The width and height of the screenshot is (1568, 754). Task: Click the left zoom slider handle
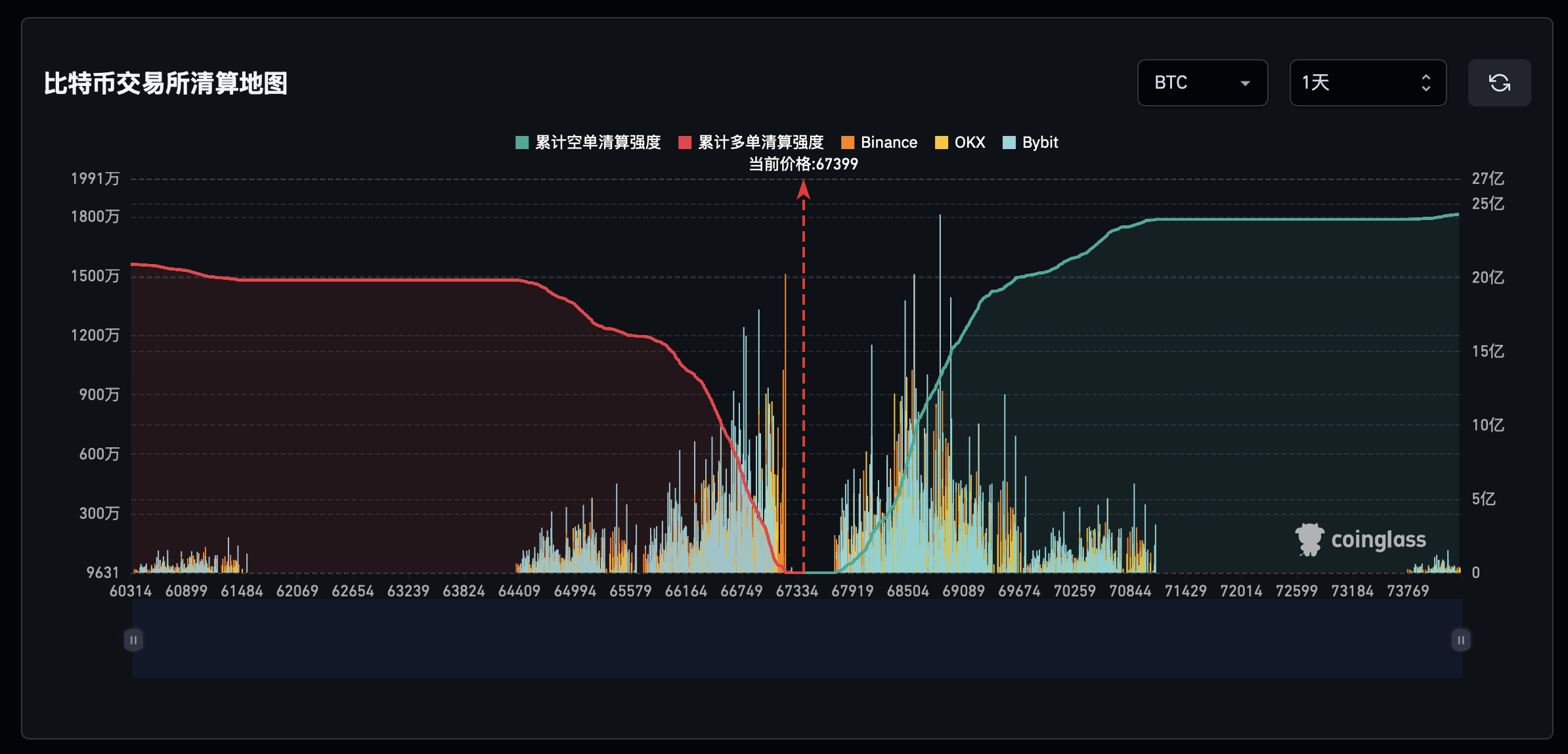click(133, 640)
